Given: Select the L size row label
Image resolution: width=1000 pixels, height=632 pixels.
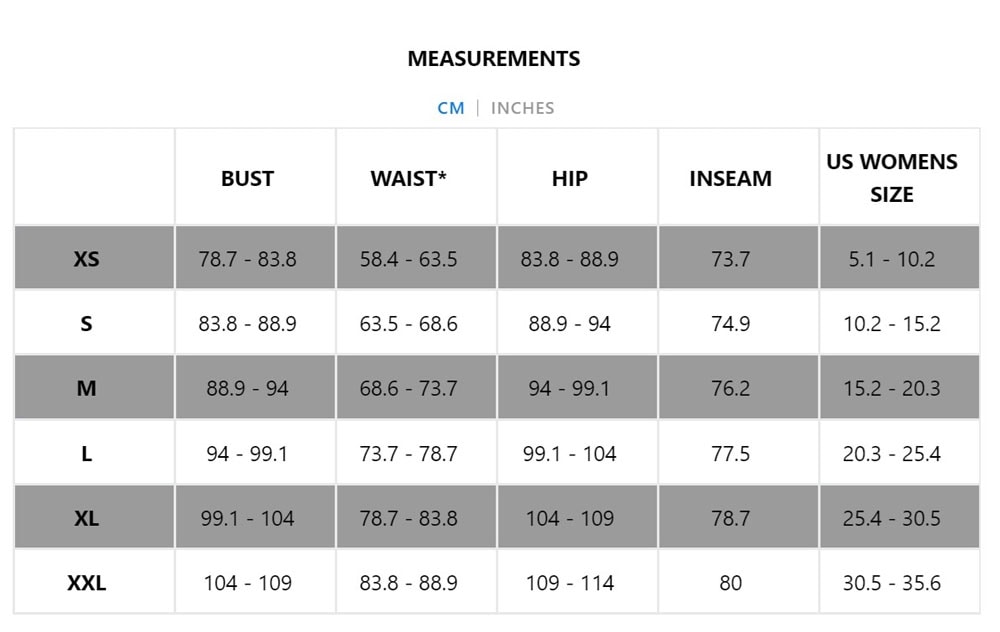Looking at the screenshot, I should coord(87,454).
